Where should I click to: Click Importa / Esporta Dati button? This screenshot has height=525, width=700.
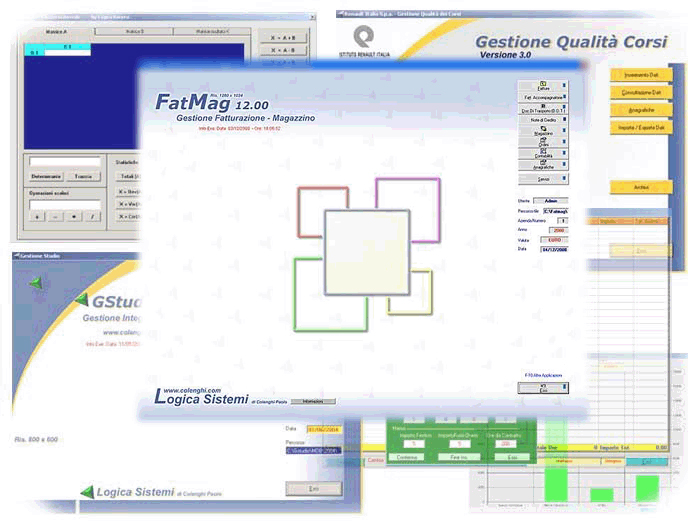pyautogui.click(x=641, y=128)
